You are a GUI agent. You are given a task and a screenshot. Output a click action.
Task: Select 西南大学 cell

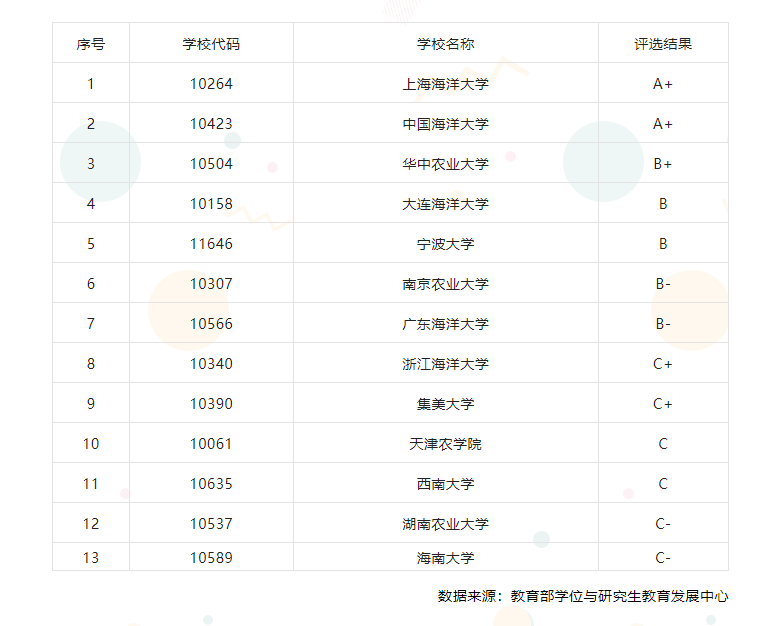[x=445, y=483]
